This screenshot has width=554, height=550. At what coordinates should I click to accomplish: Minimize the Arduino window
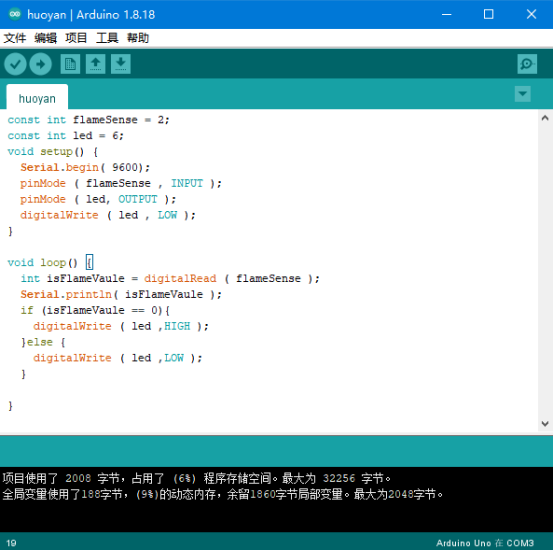click(447, 14)
